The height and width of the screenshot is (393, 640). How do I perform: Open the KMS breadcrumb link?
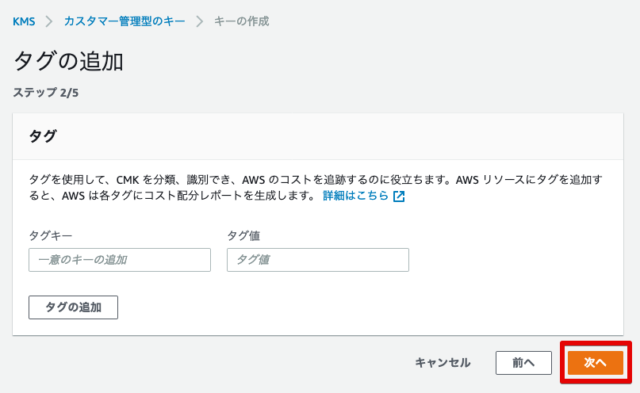click(x=24, y=21)
